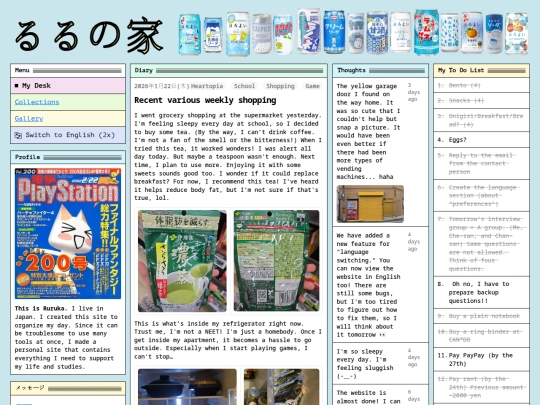
Task: Enlarge the tea package back label photo
Action: (x=276, y=261)
